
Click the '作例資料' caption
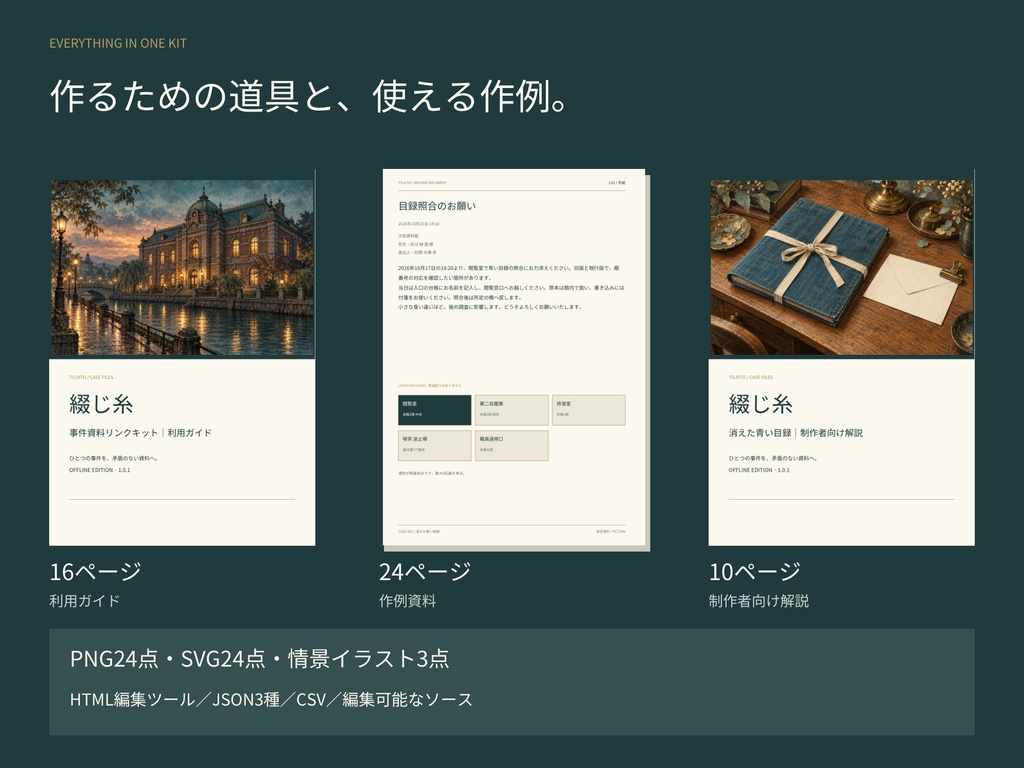(408, 601)
